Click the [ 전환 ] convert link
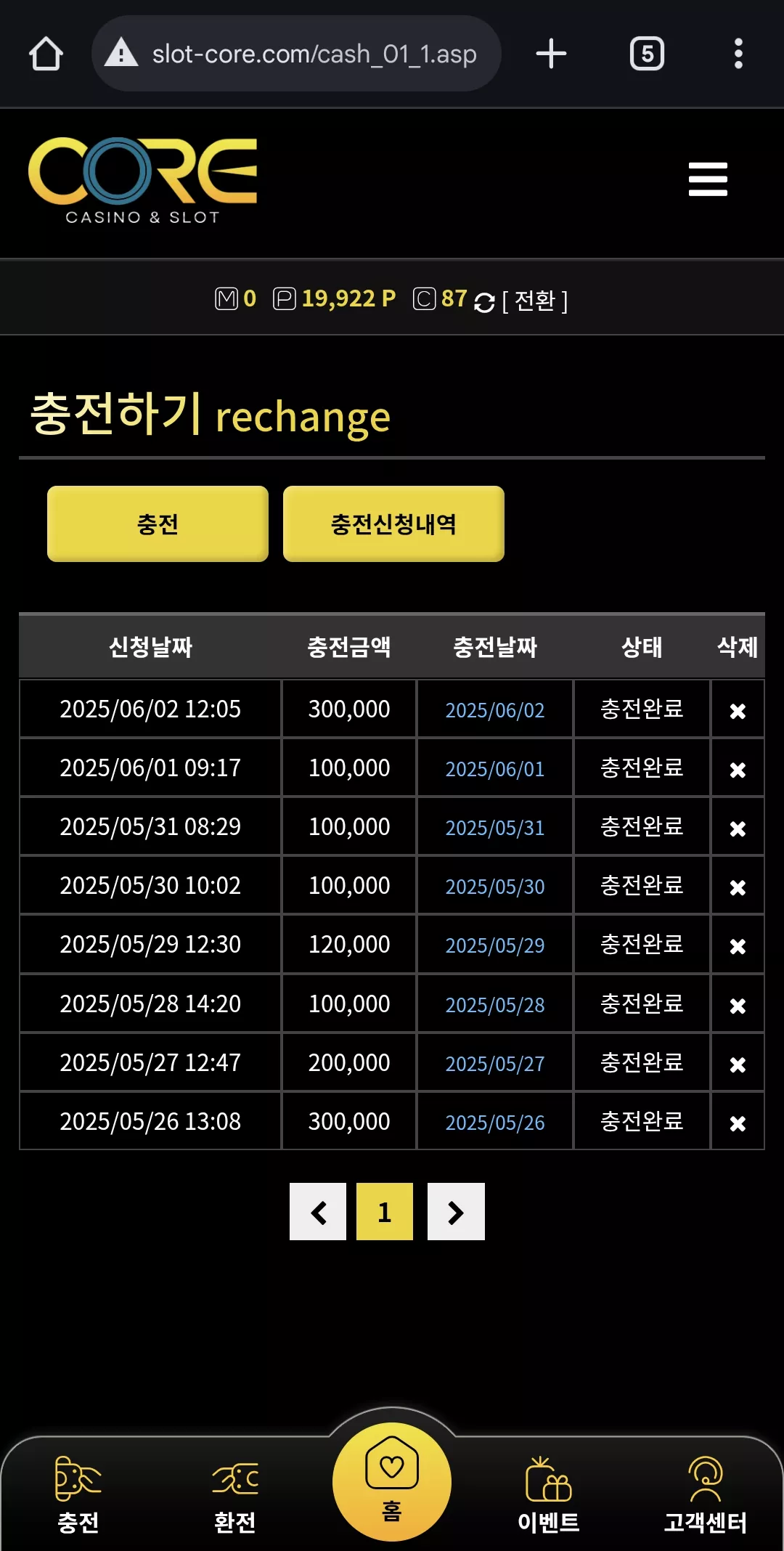Screen dimensions: 784x1551 coord(535,300)
